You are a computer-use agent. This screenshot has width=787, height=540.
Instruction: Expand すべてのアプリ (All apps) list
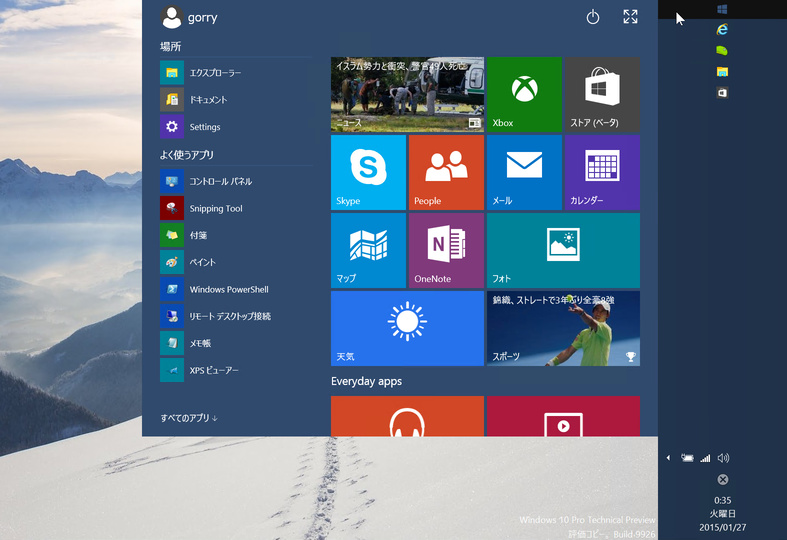[189, 418]
